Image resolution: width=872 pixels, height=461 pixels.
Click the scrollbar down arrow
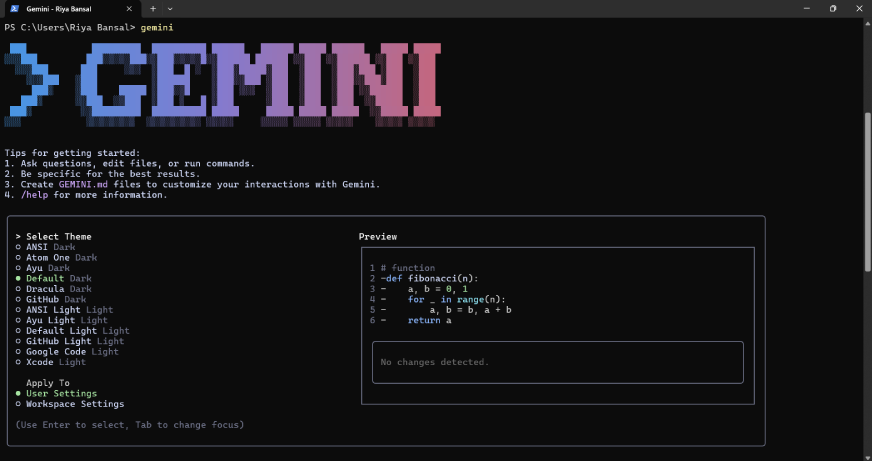(x=868, y=457)
